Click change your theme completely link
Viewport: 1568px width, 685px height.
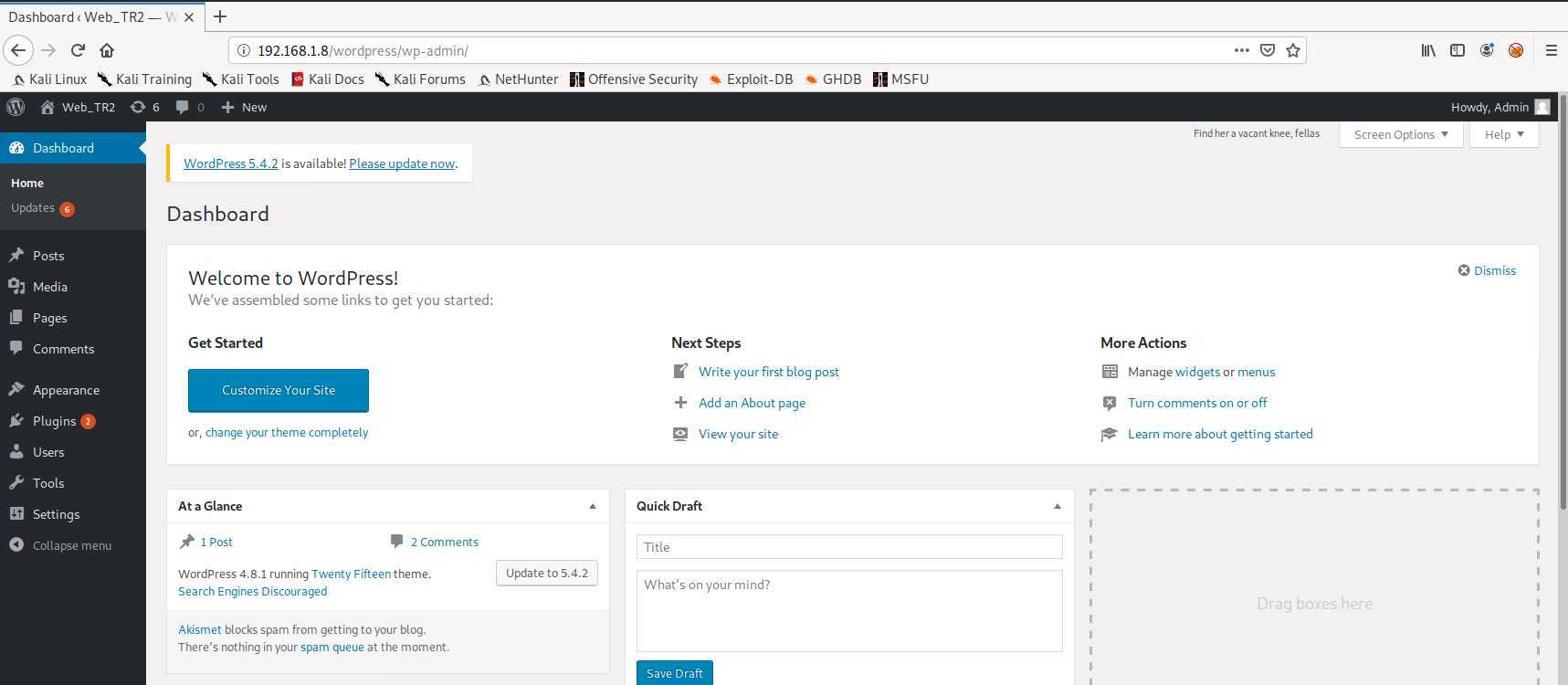point(287,432)
